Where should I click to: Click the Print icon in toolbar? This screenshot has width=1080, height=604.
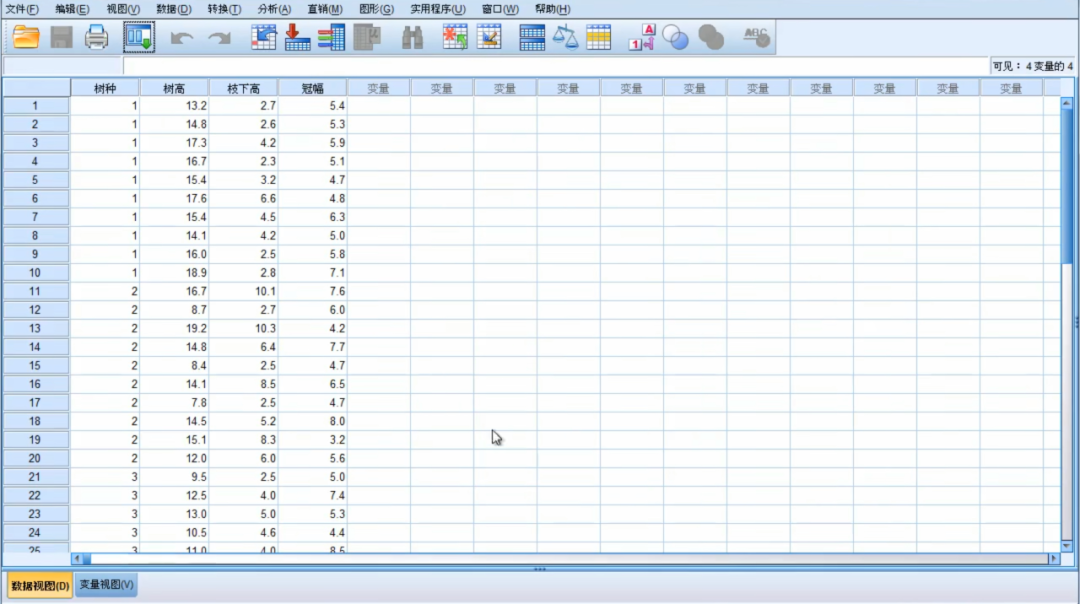coord(96,38)
